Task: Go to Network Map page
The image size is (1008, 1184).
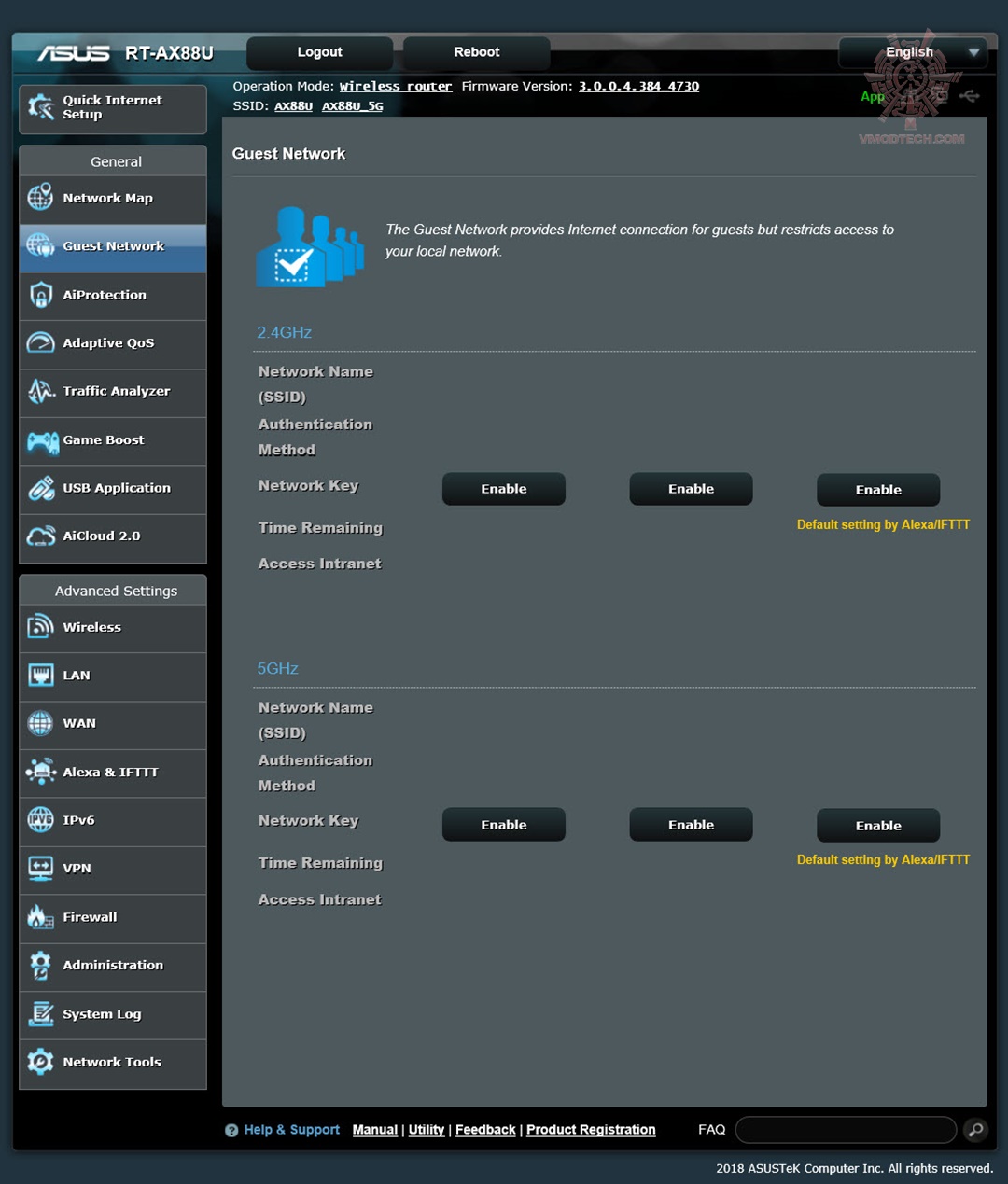Action: click(x=113, y=198)
